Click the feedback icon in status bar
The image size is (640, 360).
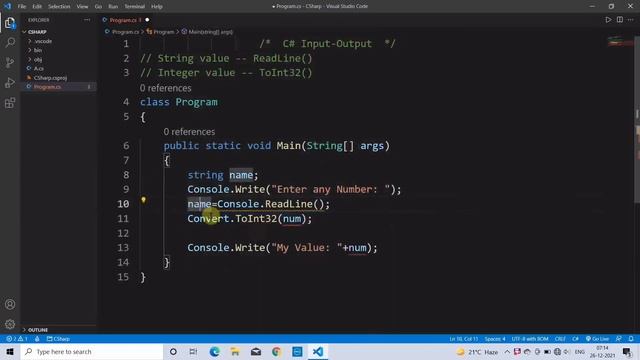coord(619,339)
